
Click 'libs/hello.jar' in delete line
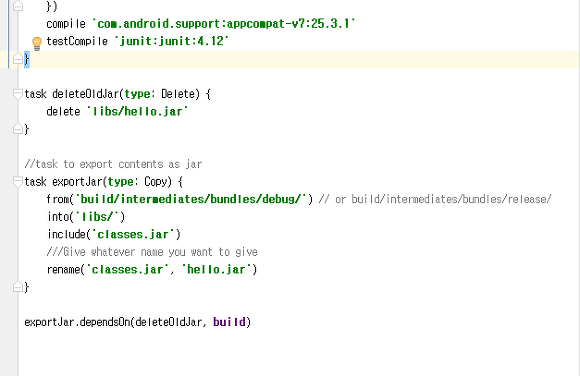pyautogui.click(x=138, y=111)
